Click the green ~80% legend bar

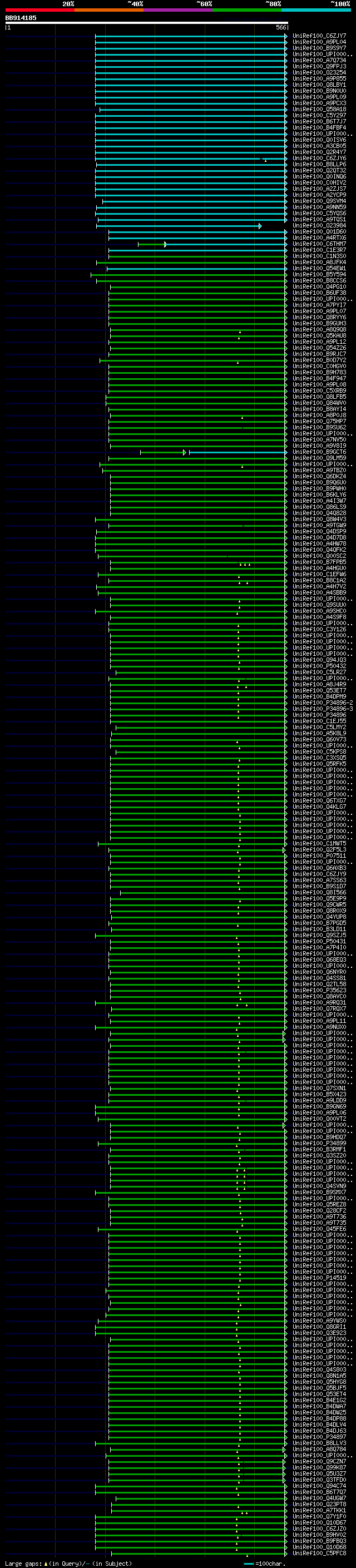click(x=247, y=10)
